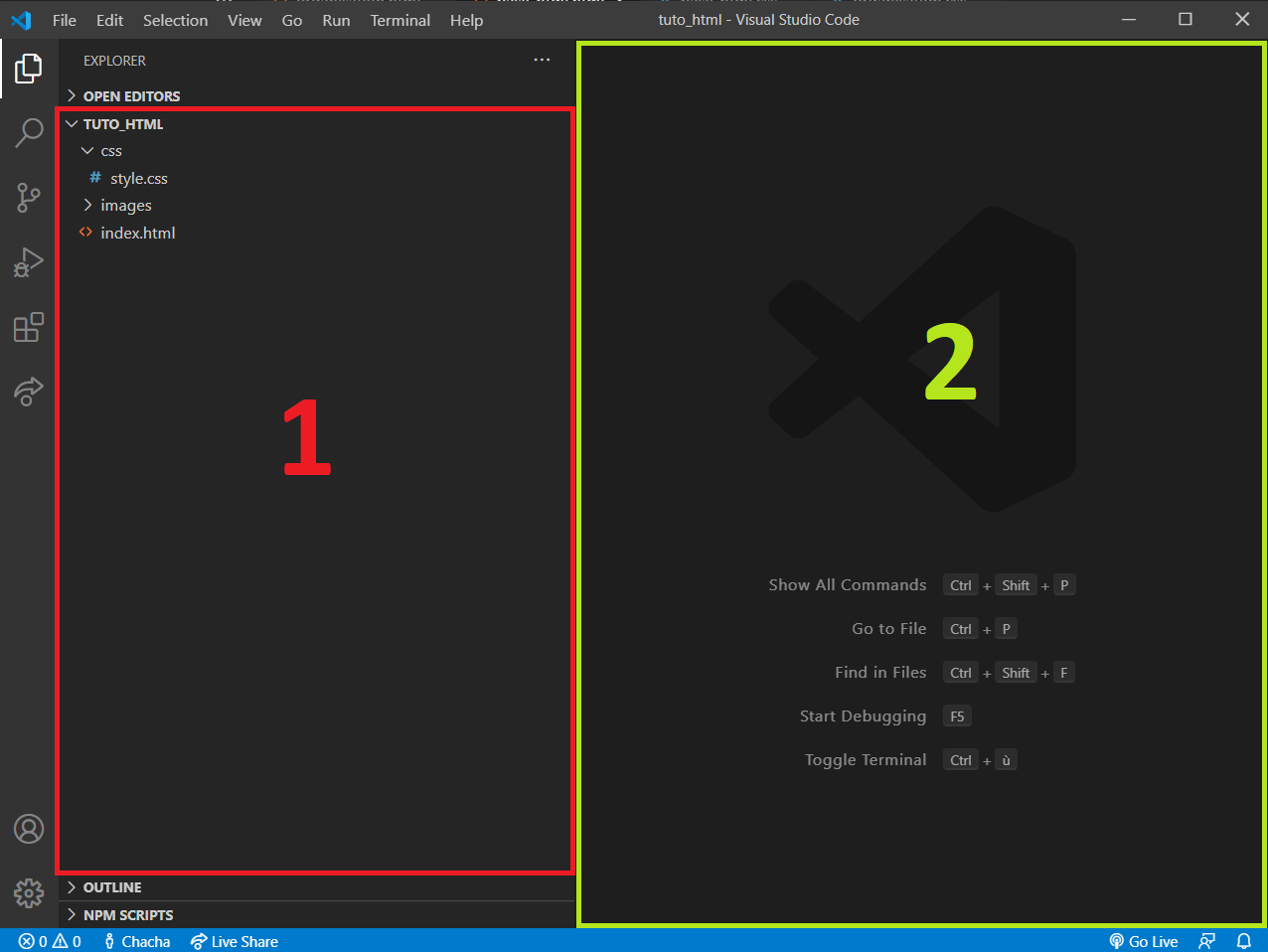
Task: Minimize the VS Code window
Action: point(1129,20)
